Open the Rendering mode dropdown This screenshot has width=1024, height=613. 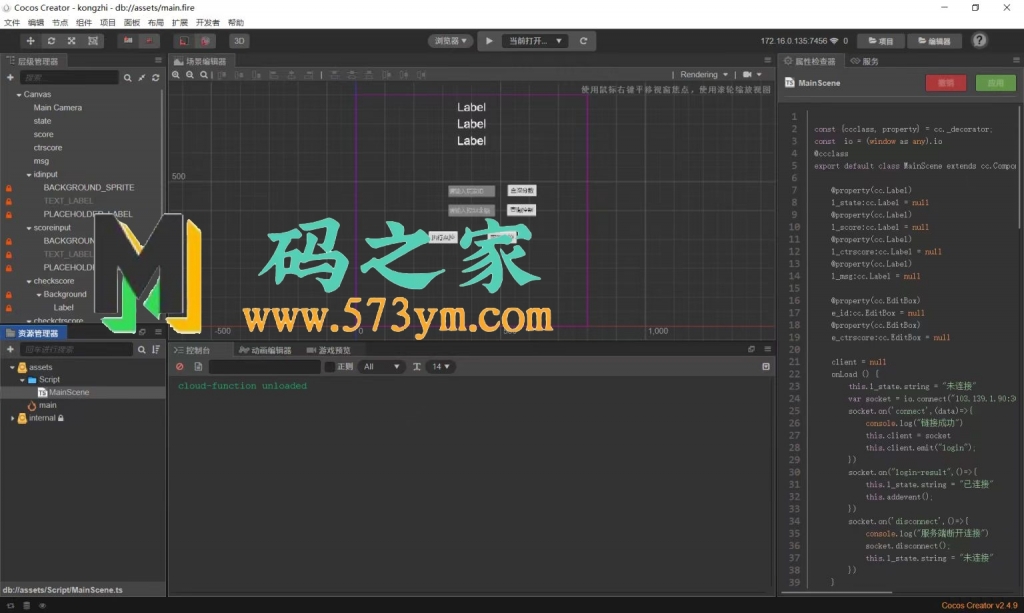[704, 75]
